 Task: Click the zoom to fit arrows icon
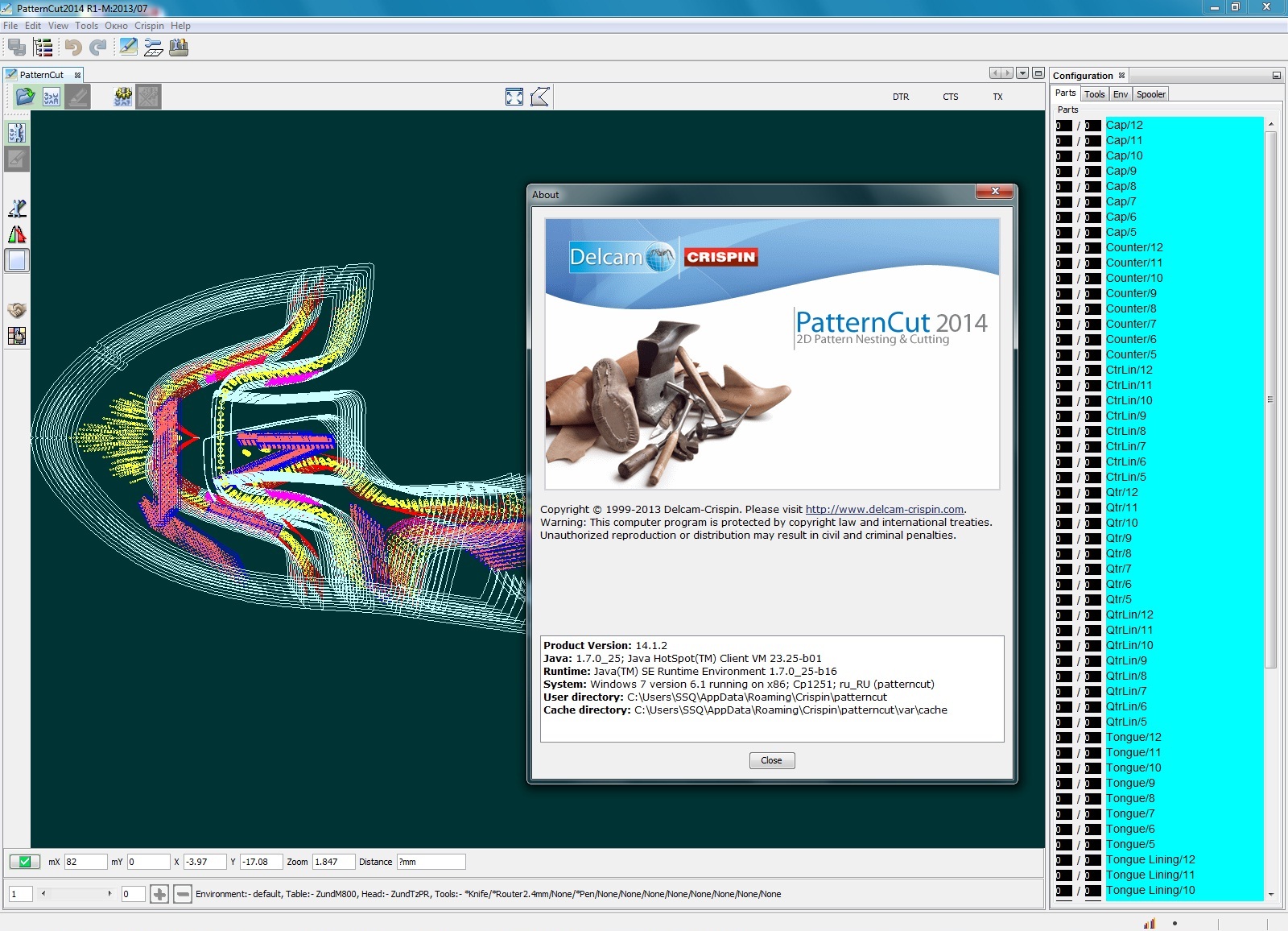tap(514, 97)
